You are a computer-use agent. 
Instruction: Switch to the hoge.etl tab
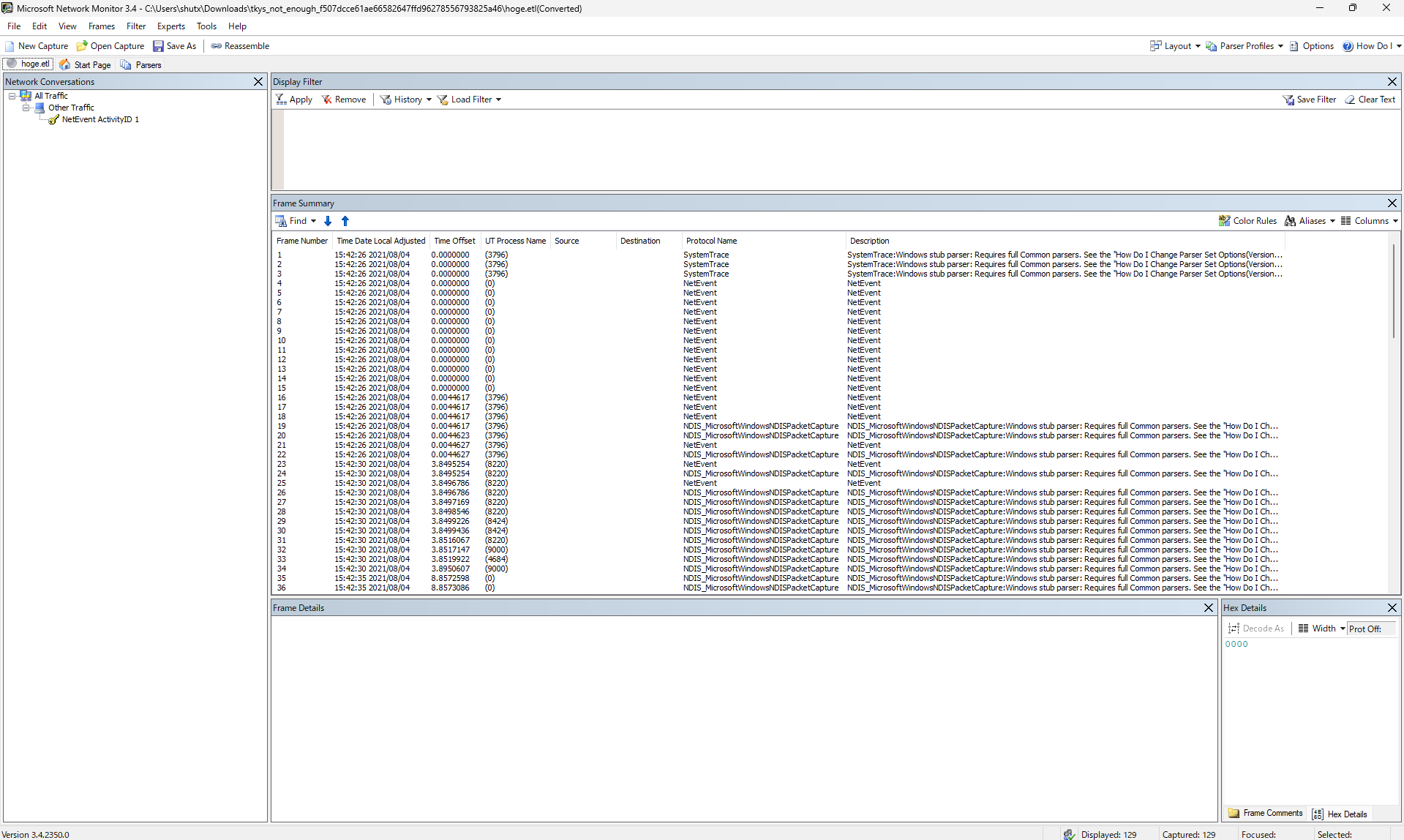(29, 64)
